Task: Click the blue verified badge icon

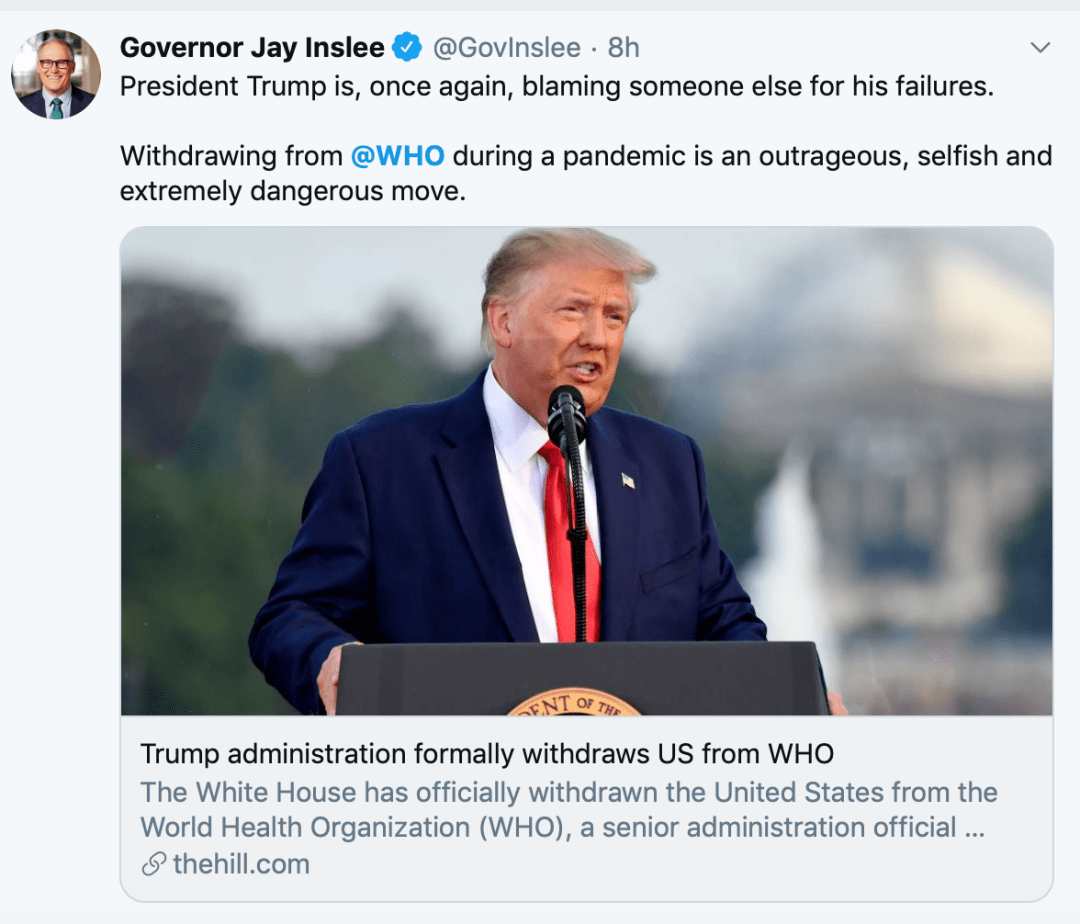Action: [x=406, y=48]
